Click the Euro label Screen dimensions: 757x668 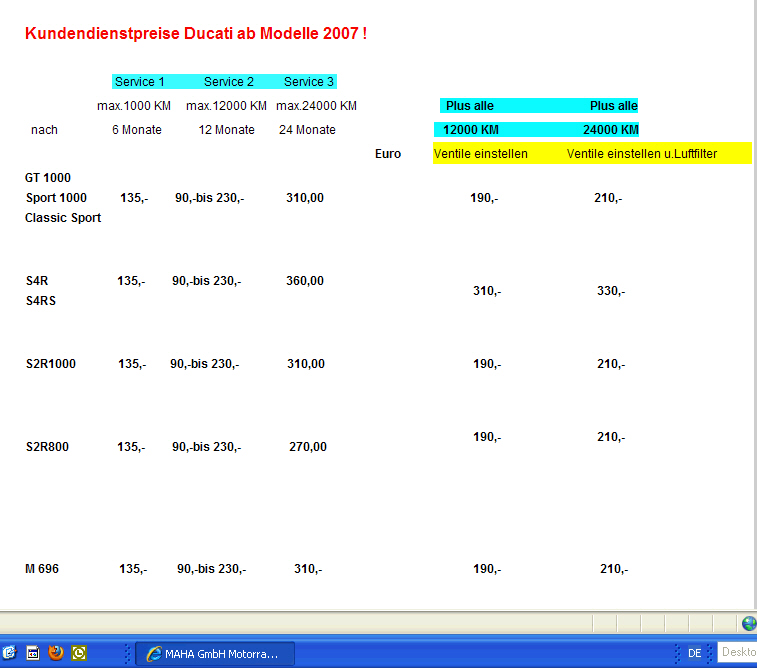tap(388, 154)
